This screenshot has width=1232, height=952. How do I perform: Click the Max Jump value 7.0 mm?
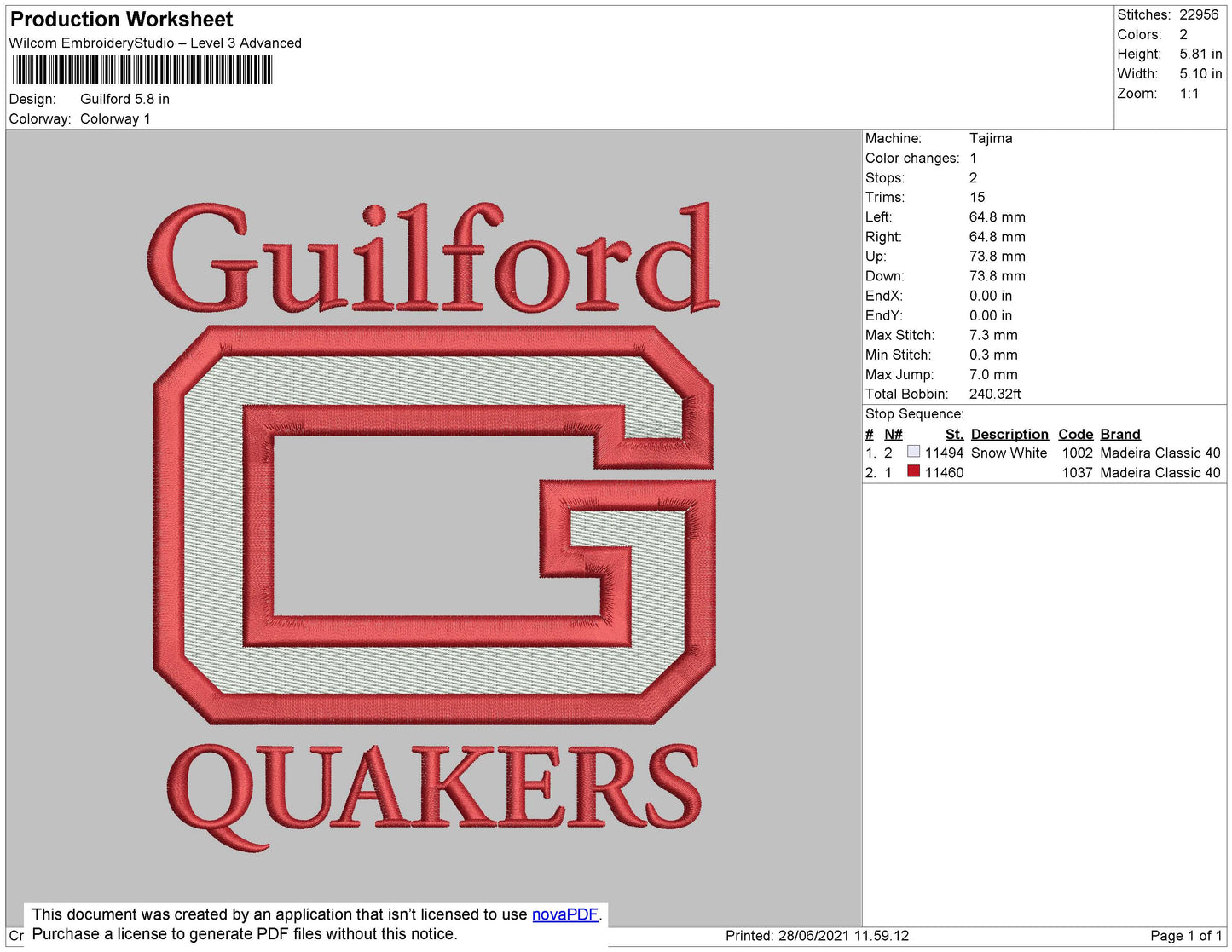(x=993, y=374)
